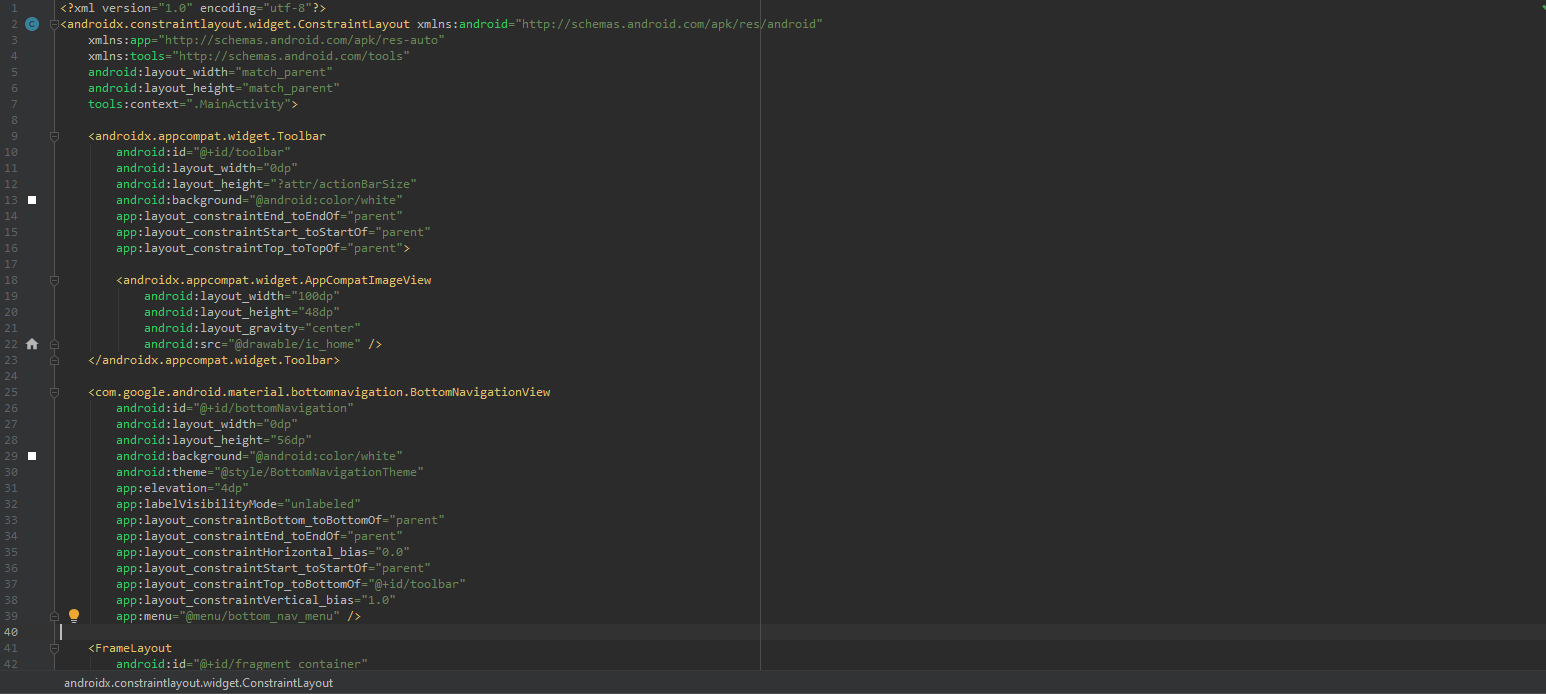Open white color swatch on line 29
This screenshot has height=694, width=1546.
point(32,456)
